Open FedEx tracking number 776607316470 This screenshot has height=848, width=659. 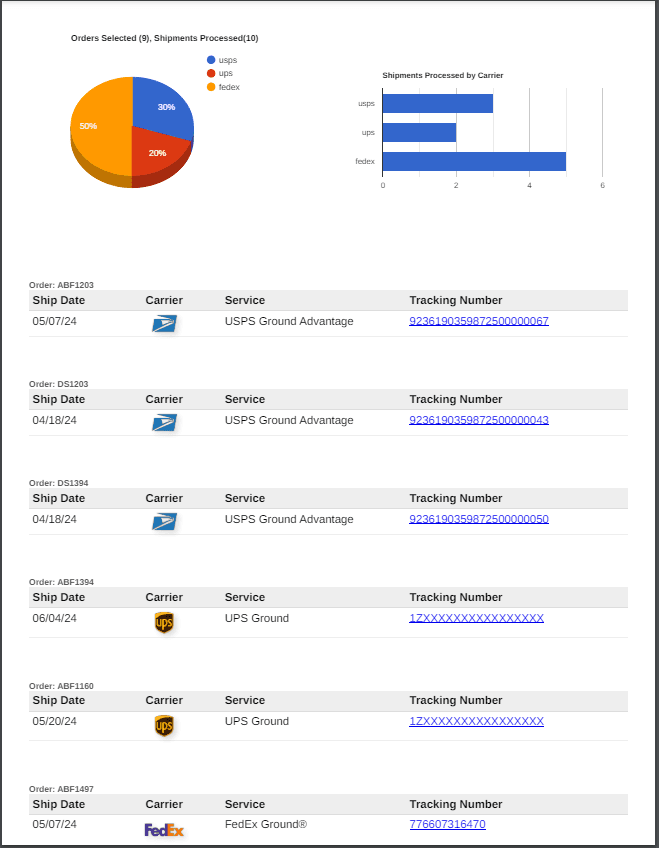[447, 824]
